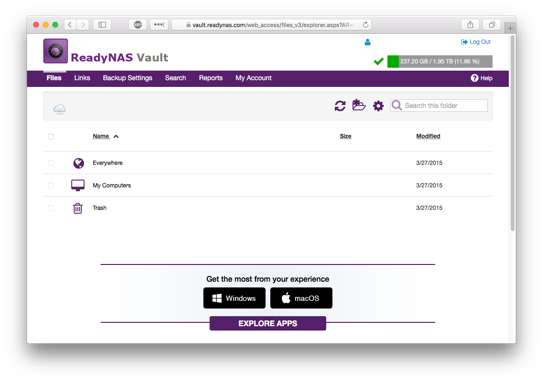The width and height of the screenshot is (543, 382).
Task: Go to the Search tab
Action: click(x=175, y=78)
